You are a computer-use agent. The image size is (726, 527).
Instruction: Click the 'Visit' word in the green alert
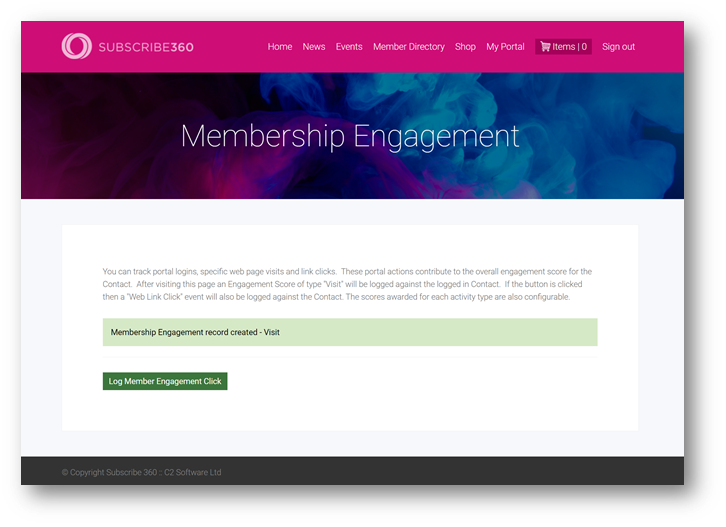[272, 332]
